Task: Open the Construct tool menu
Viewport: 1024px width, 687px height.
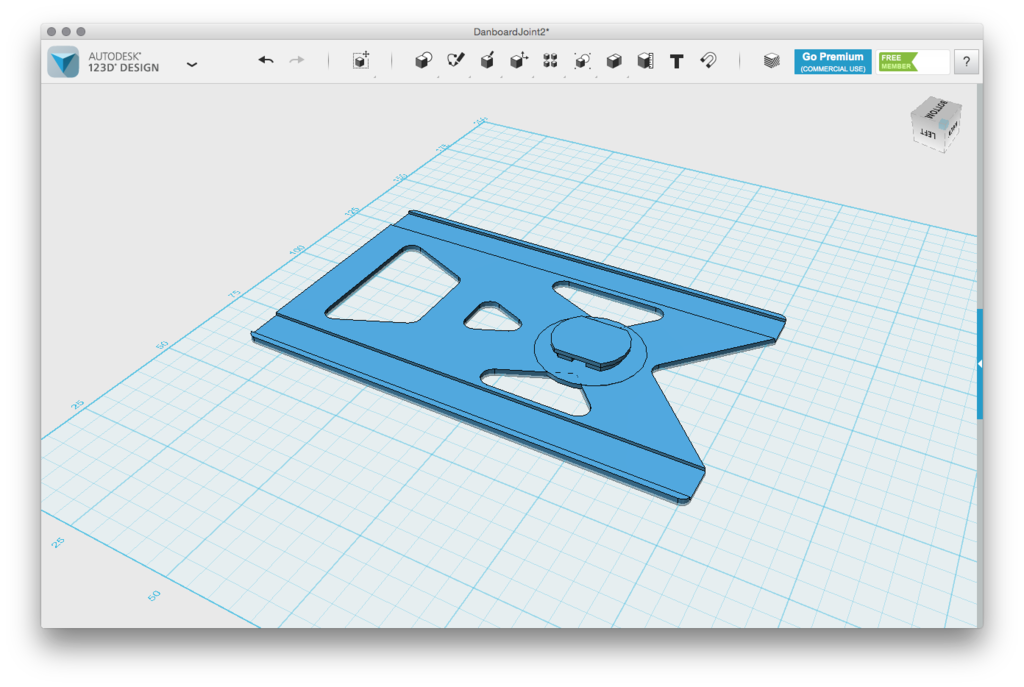Action: point(487,61)
